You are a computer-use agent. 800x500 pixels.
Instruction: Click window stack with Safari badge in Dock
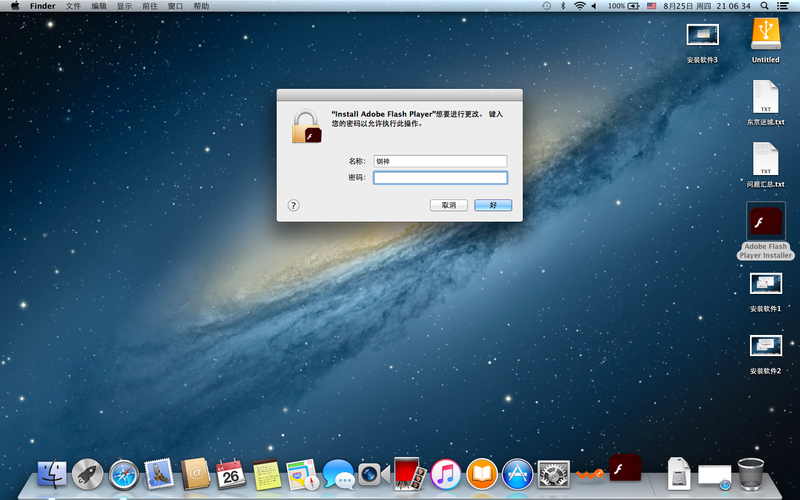coord(714,477)
